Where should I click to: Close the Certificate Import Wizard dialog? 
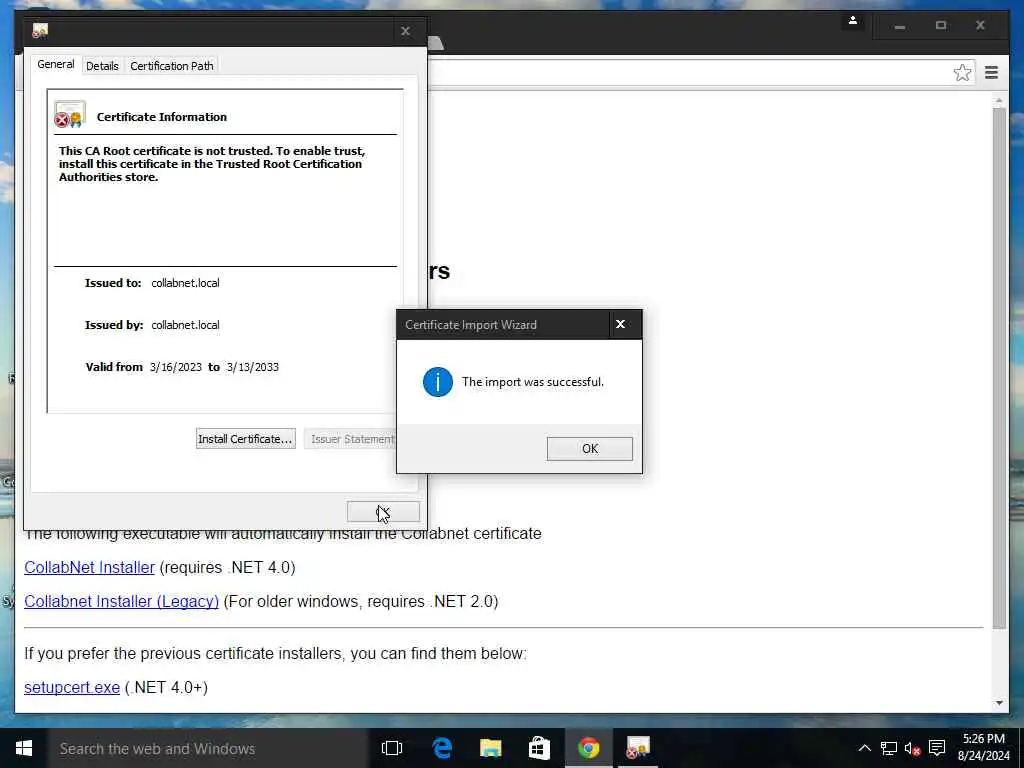click(x=620, y=324)
